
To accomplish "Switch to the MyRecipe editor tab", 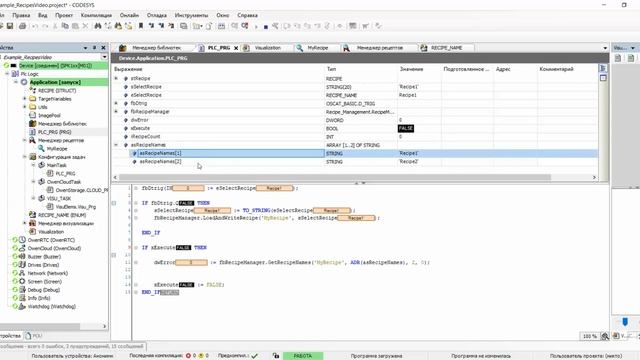I will [318, 48].
